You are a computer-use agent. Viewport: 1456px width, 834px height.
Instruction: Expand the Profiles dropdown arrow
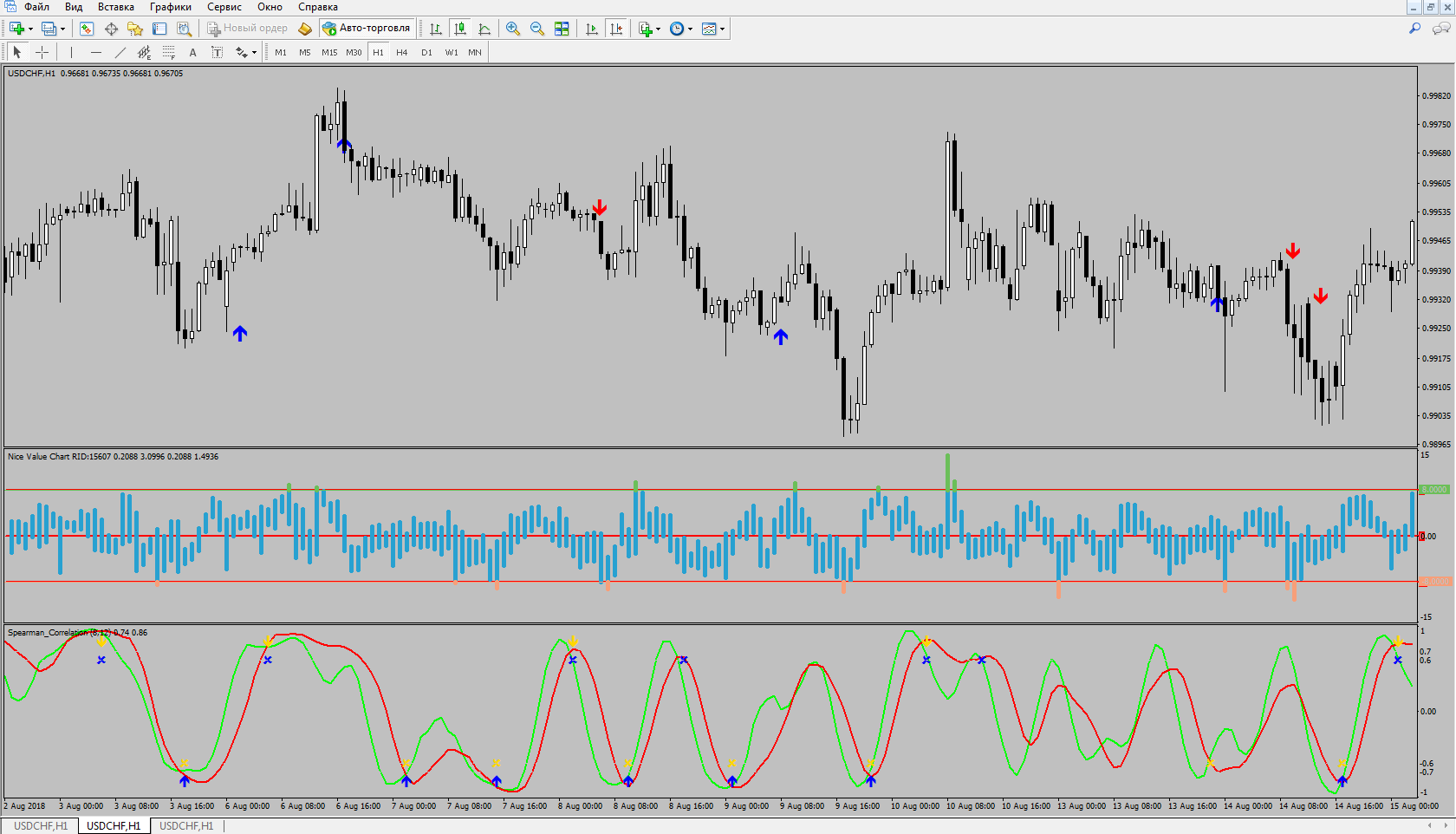pos(62,29)
